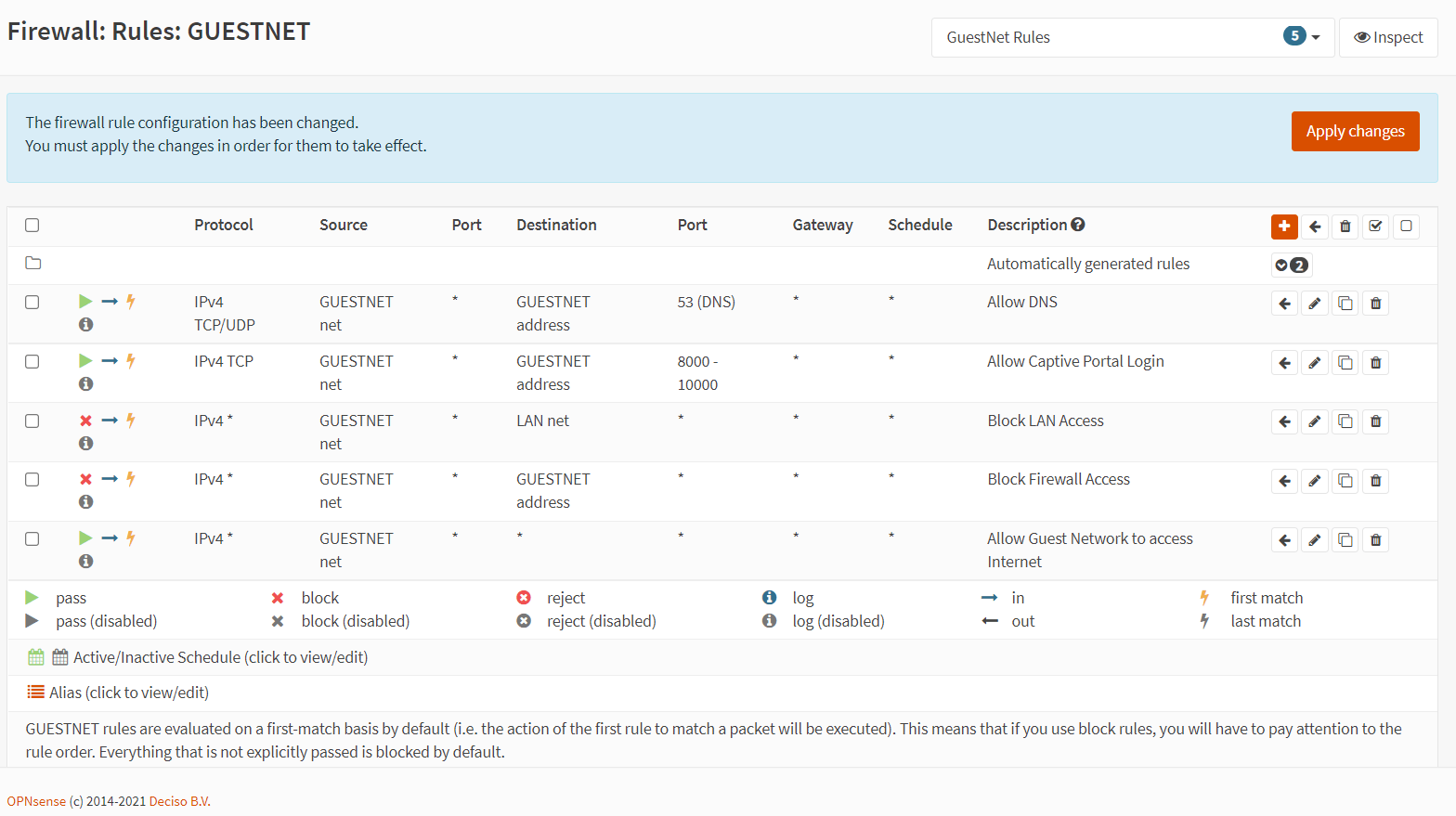Click the enable selected rules icon in header
1456x816 pixels.
(x=1376, y=227)
